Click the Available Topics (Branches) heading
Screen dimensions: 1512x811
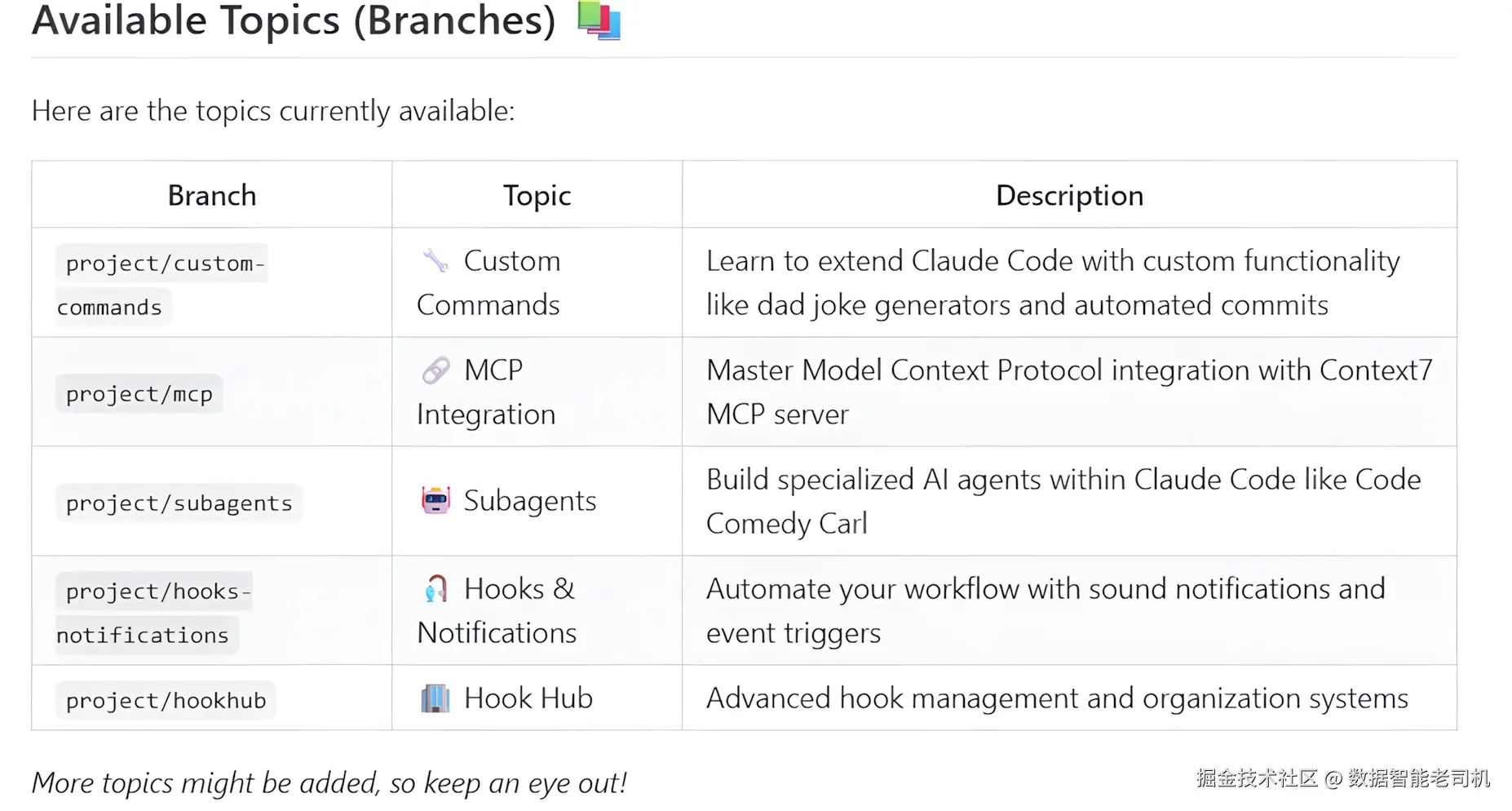[x=294, y=20]
